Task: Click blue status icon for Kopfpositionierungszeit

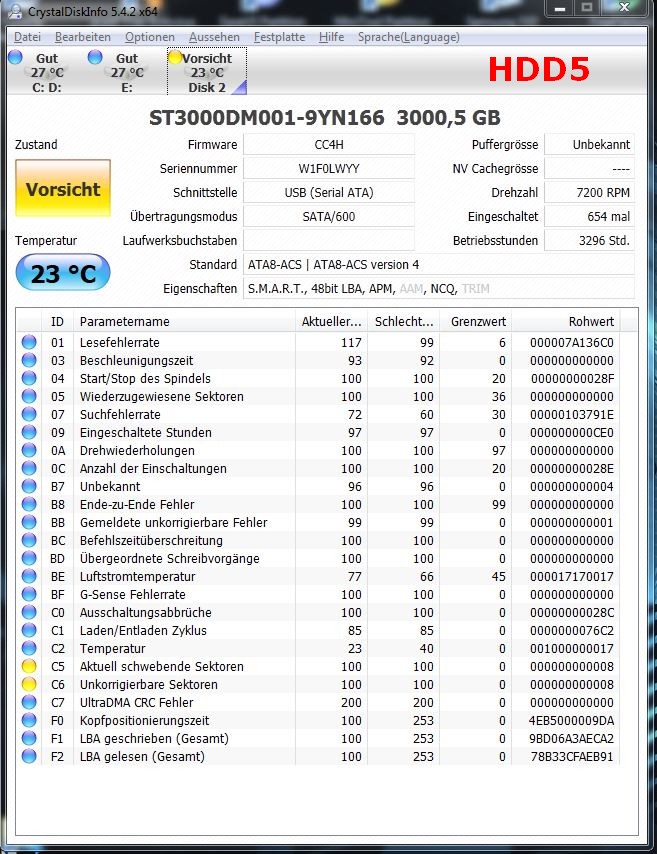Action: [x=29, y=720]
